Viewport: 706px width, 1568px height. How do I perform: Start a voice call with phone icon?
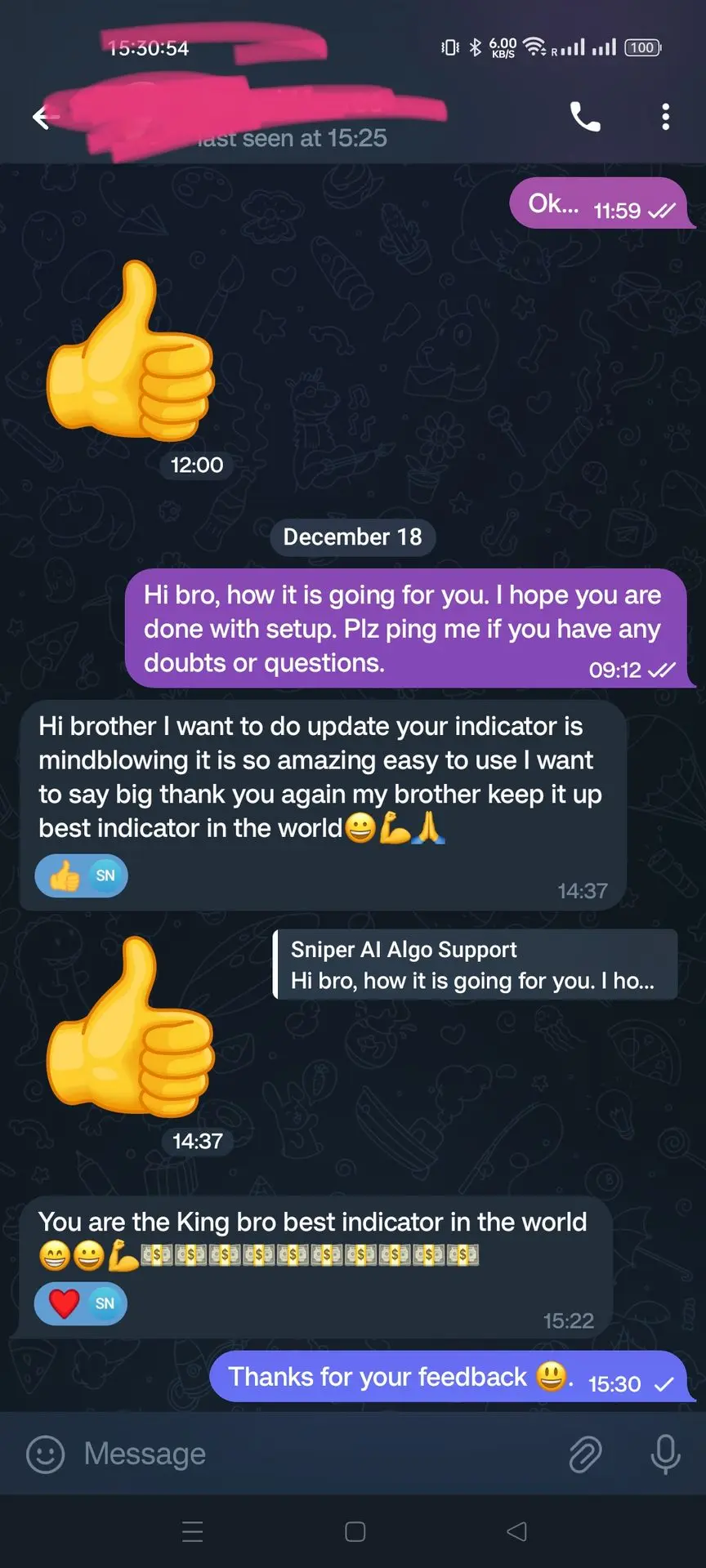tap(585, 117)
